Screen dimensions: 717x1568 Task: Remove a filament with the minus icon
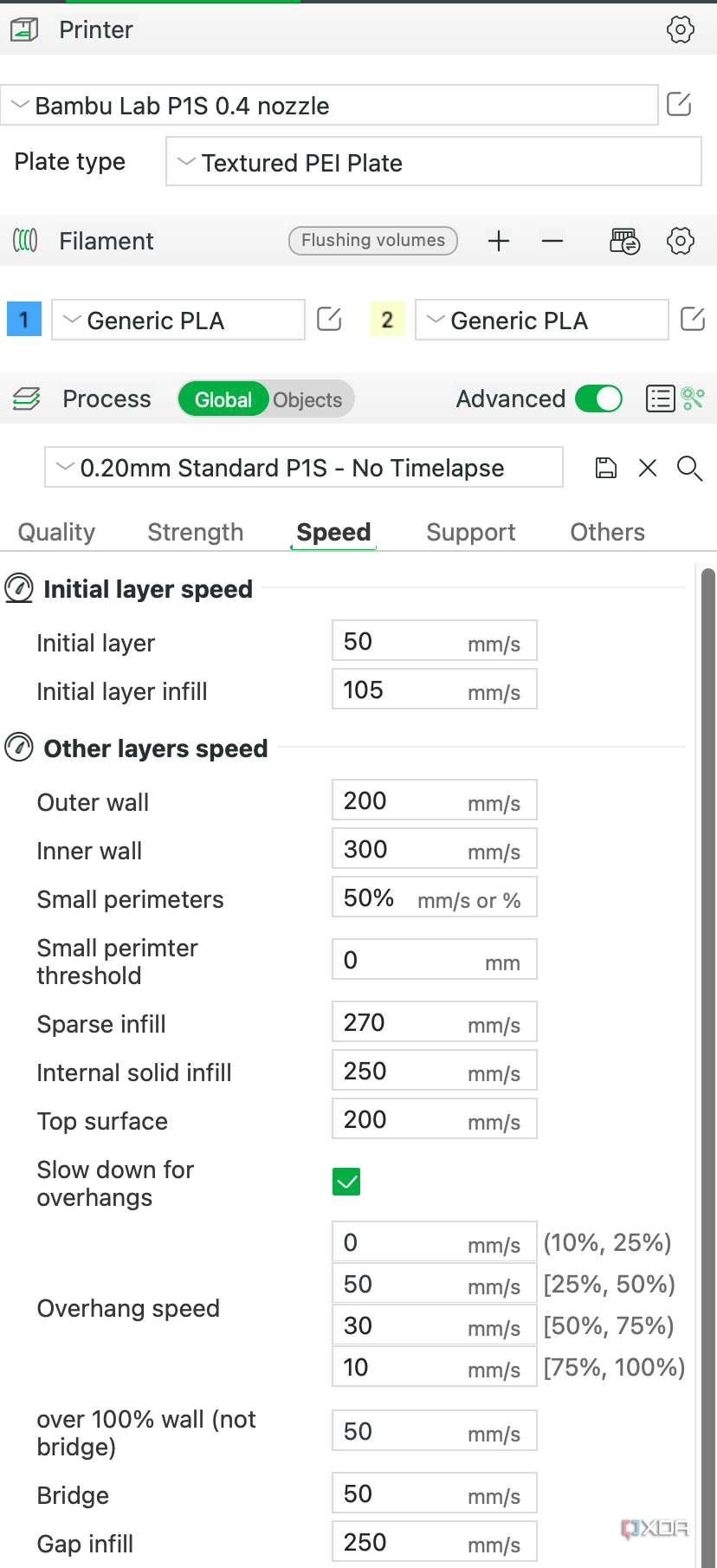pos(552,241)
